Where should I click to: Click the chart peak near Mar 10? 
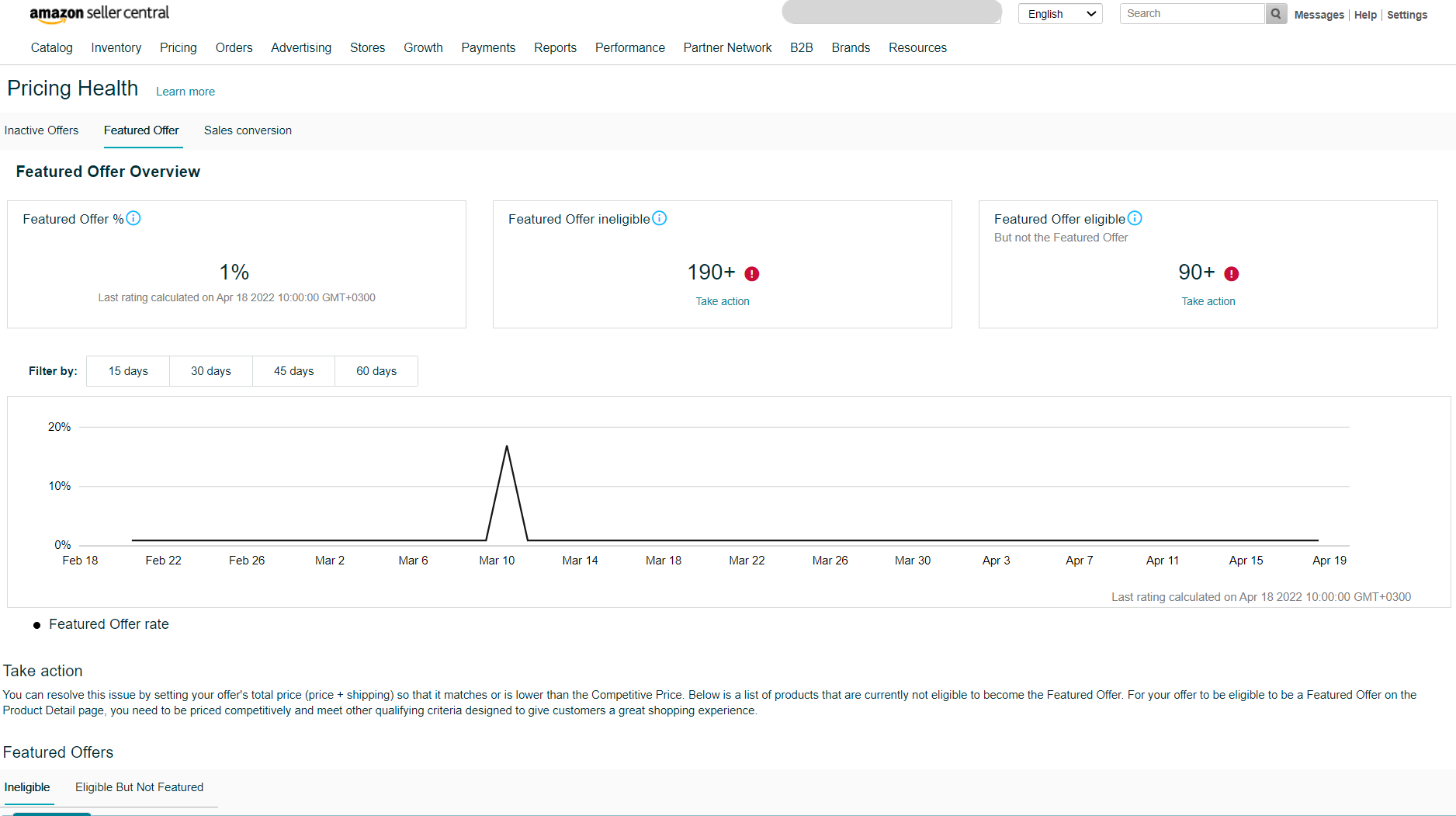click(507, 446)
